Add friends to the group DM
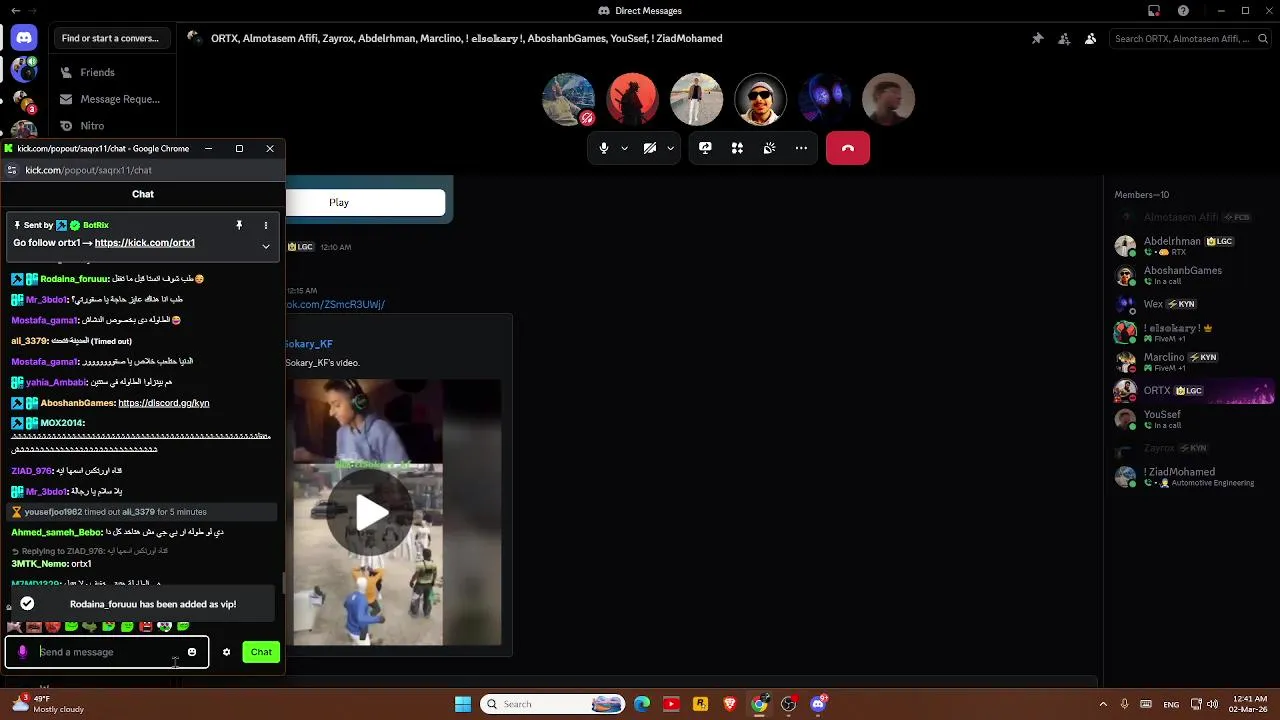Screen dimensions: 1280x720 click(1064, 38)
